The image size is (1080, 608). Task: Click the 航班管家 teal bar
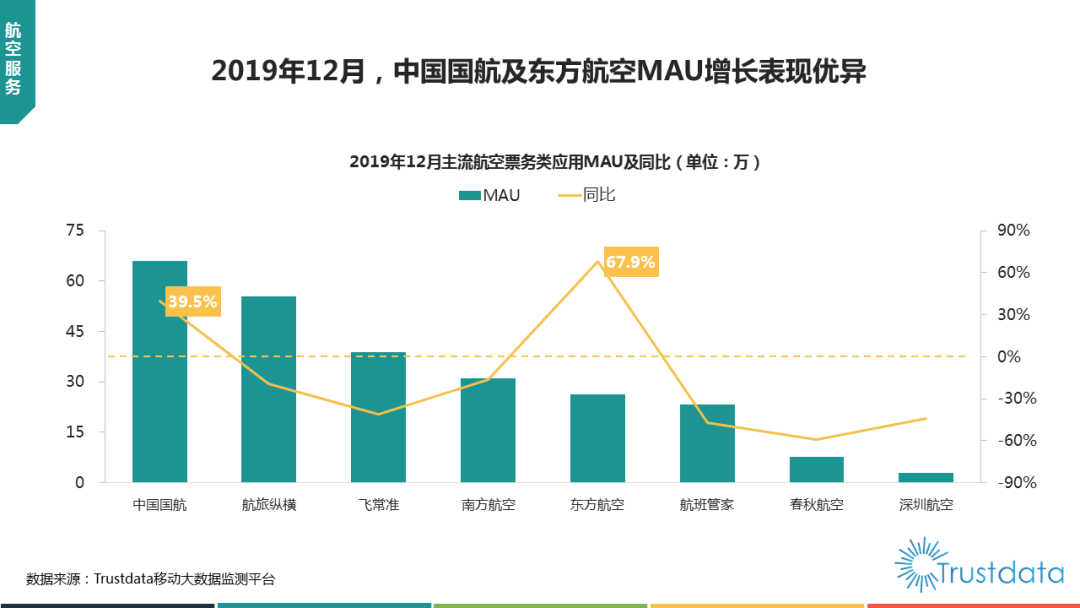pos(707,443)
